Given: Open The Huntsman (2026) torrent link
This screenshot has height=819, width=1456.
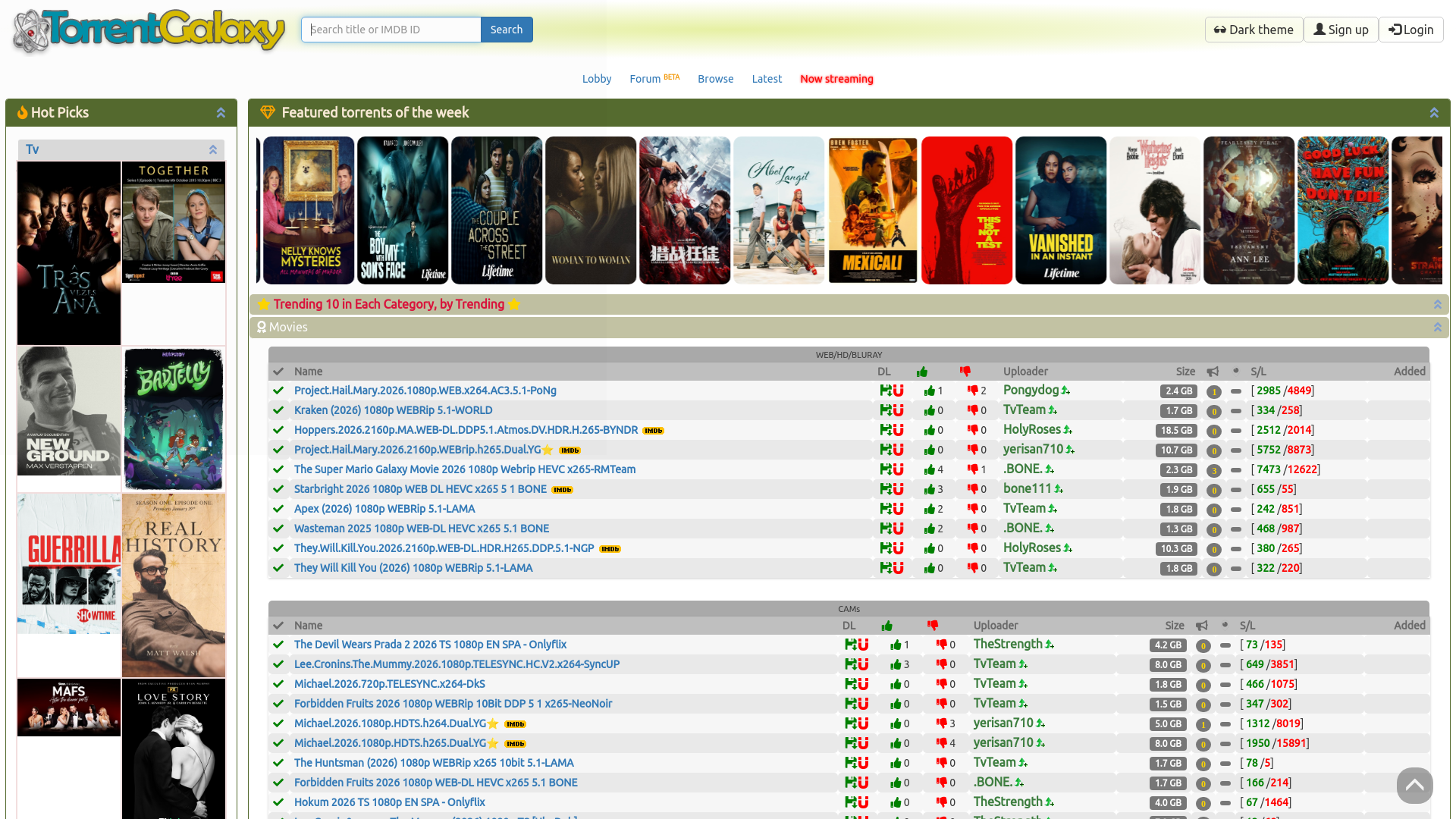Looking at the screenshot, I should [434, 763].
